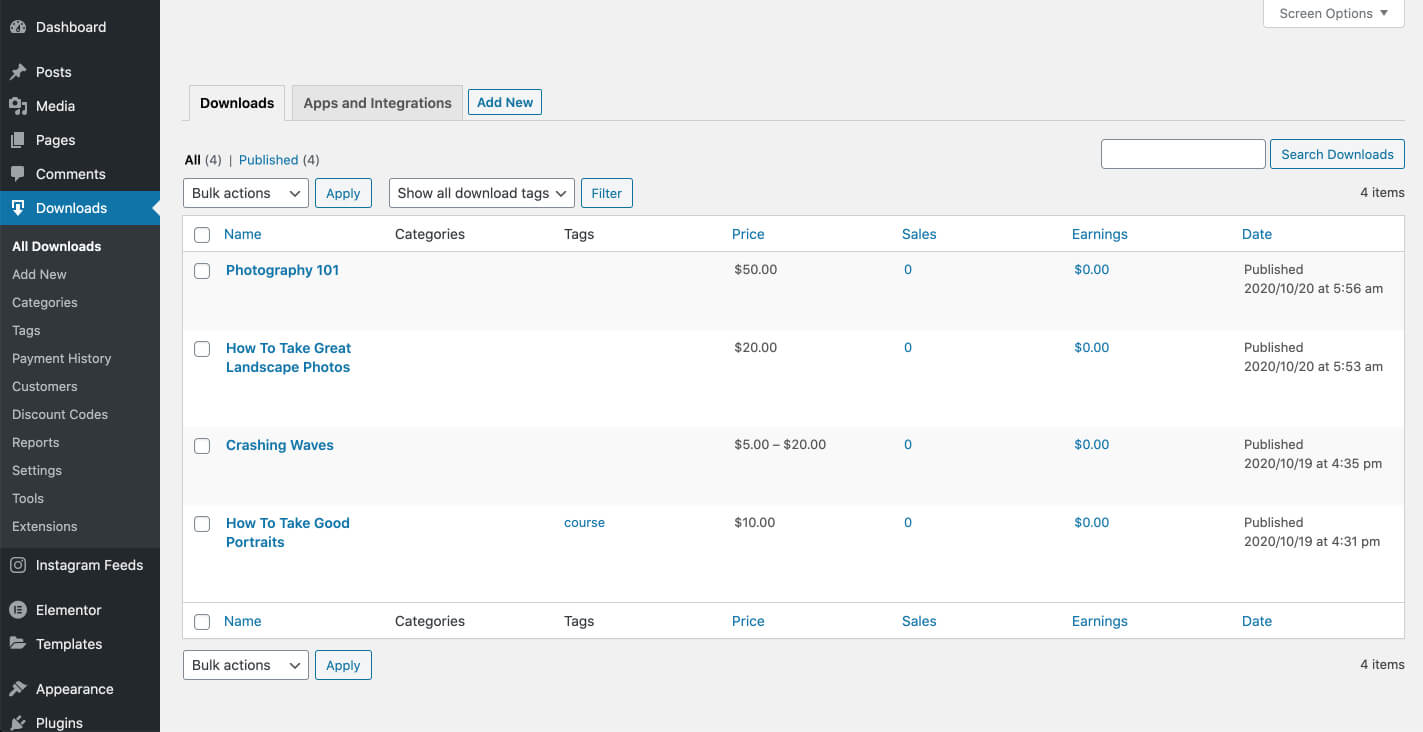Viewport: 1423px width, 732px height.
Task: Open the Categories submenu item
Action: point(44,302)
